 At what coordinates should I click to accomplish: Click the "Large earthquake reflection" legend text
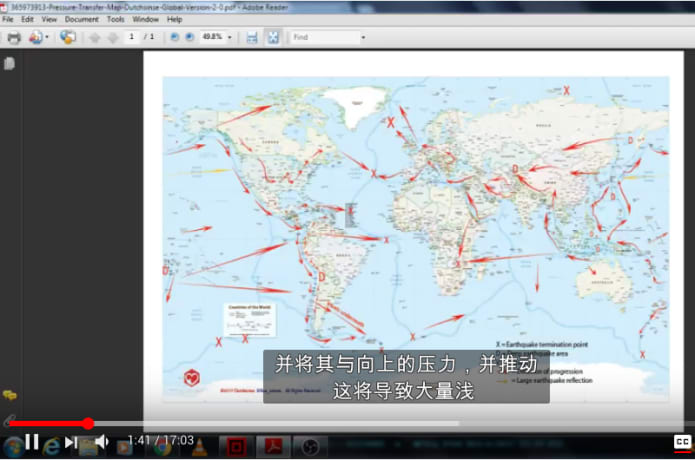[554, 380]
